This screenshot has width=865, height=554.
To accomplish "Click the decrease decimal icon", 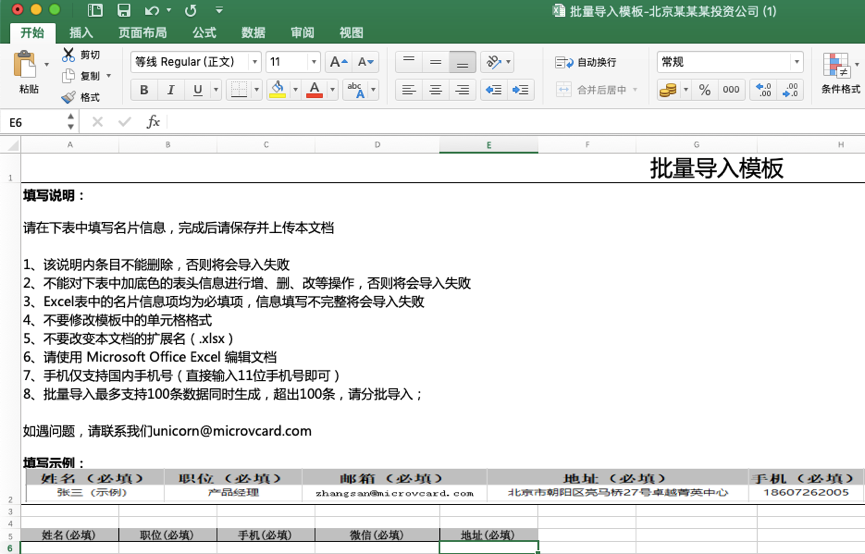I will click(x=790, y=89).
